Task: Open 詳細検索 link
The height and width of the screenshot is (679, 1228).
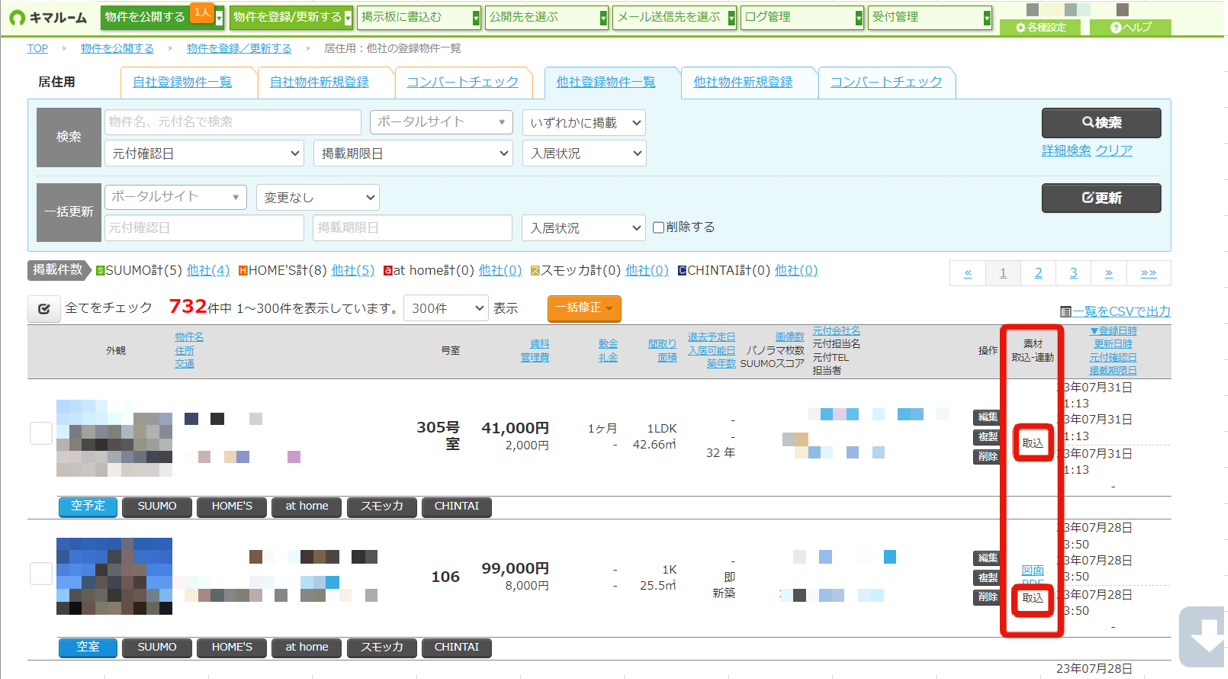Action: click(1066, 150)
